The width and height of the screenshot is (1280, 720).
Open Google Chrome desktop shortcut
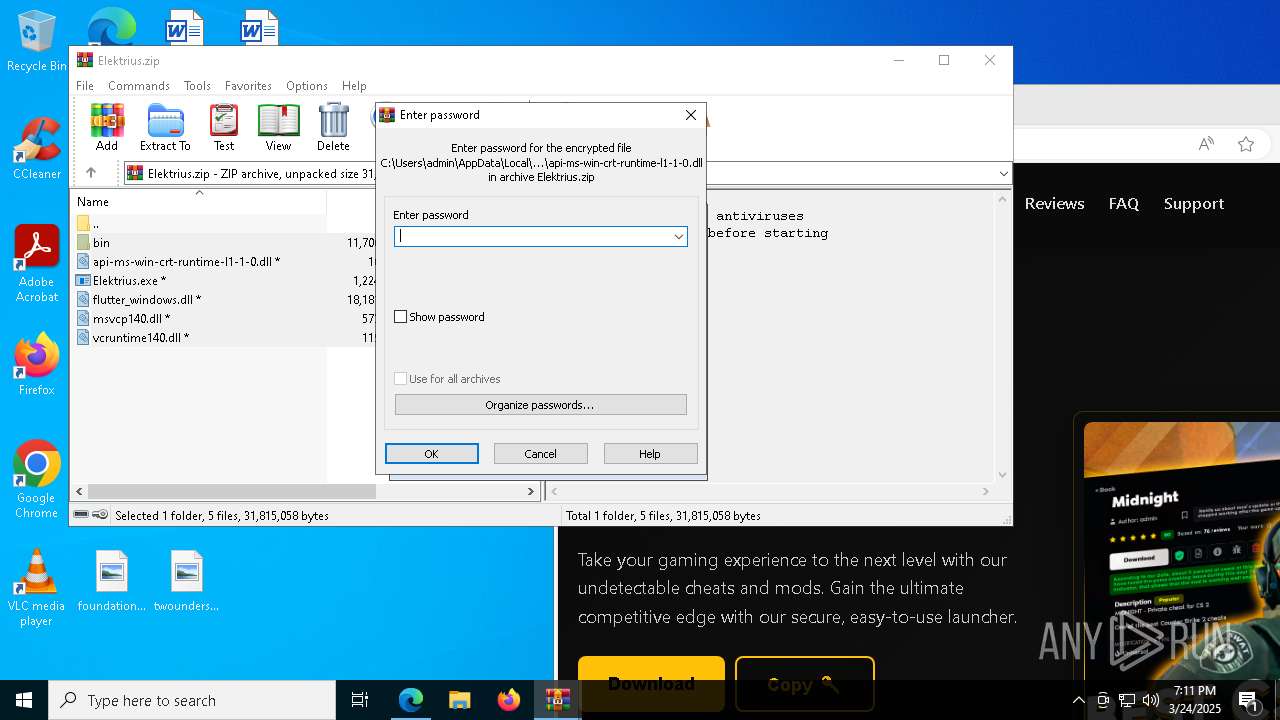36,480
